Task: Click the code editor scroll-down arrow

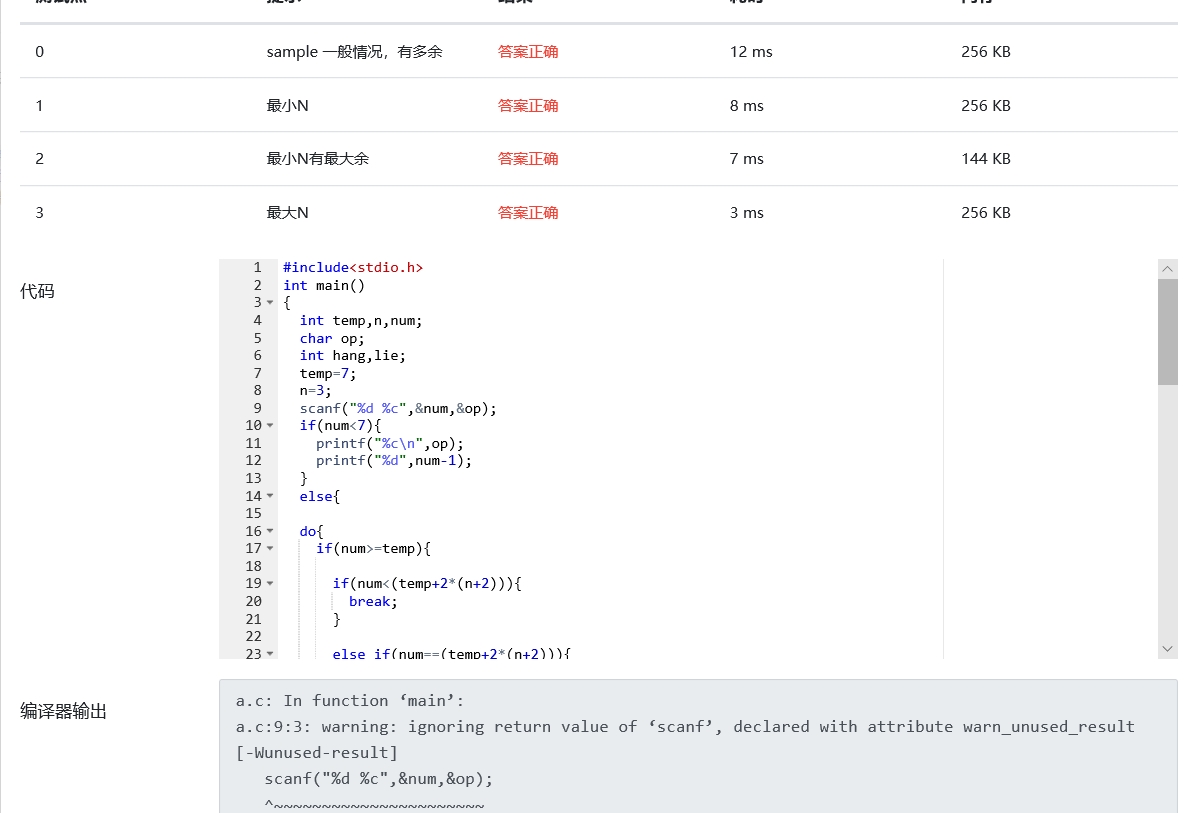Action: coord(1167,649)
